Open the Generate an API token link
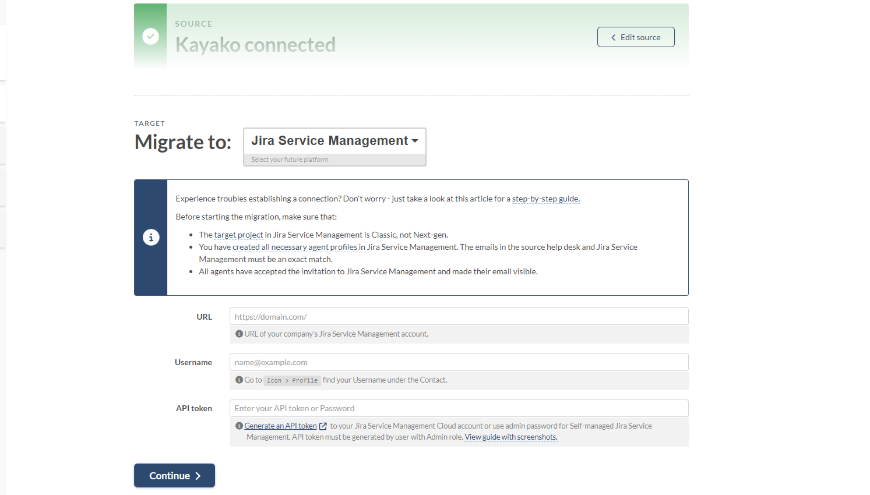The width and height of the screenshot is (870, 495). tap(280, 426)
